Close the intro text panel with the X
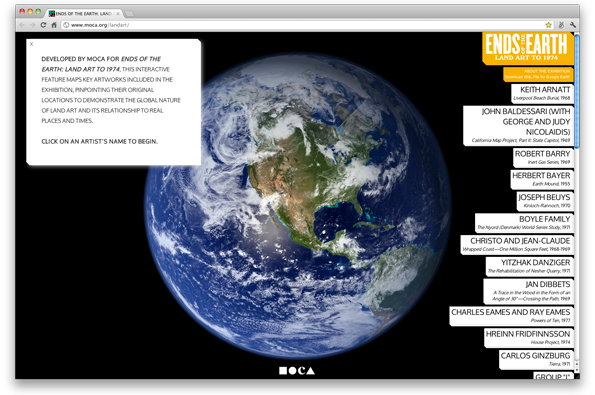 coord(31,44)
